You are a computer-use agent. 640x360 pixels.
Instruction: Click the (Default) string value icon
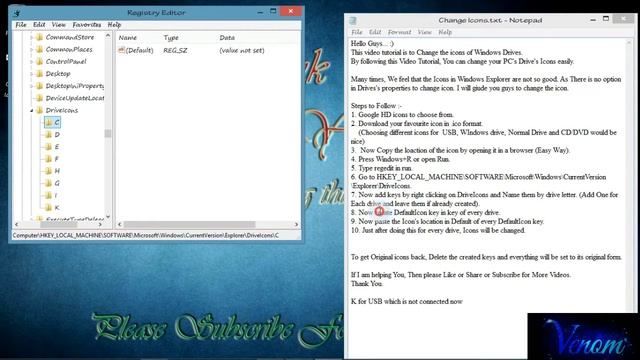pyautogui.click(x=121, y=50)
